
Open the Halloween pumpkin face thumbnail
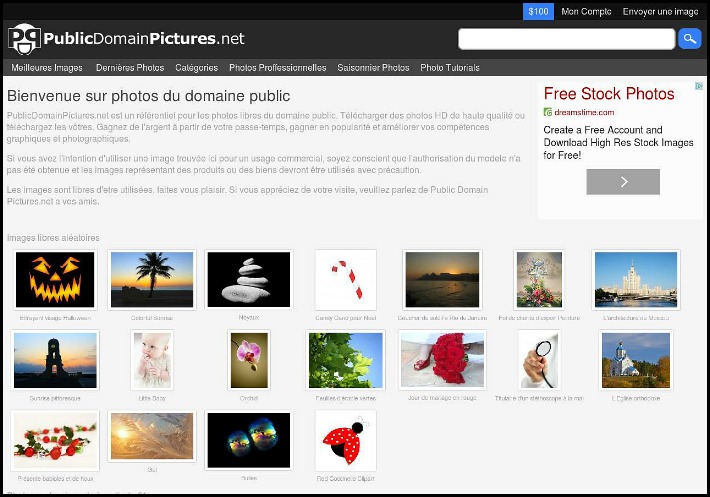point(55,279)
